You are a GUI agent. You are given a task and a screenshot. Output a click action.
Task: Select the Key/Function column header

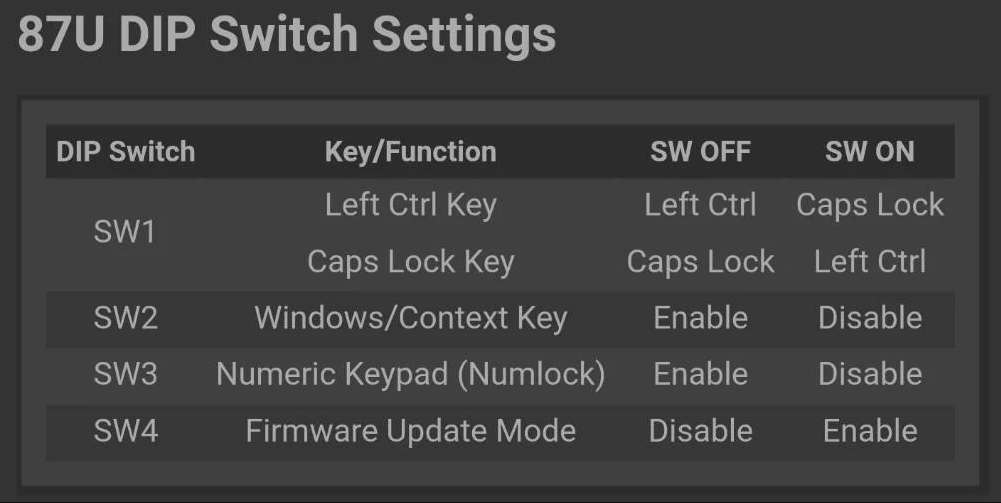click(410, 152)
